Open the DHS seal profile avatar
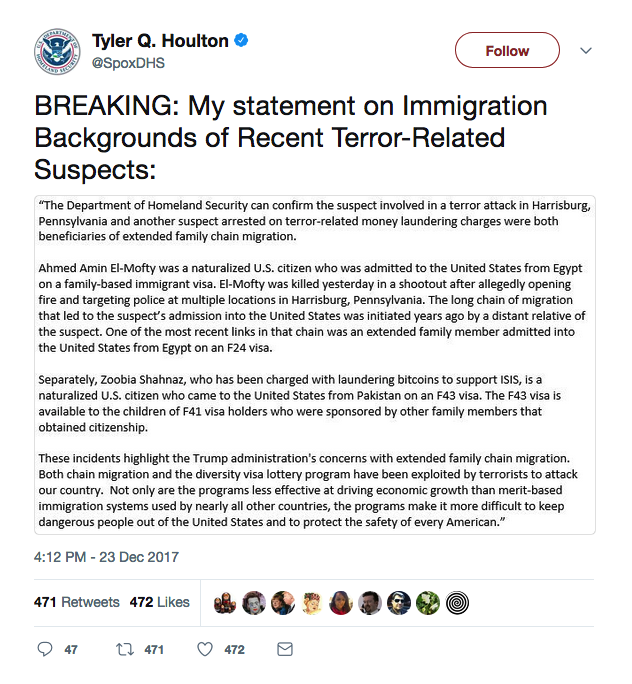The height and width of the screenshot is (684, 632). pyautogui.click(x=57, y=51)
